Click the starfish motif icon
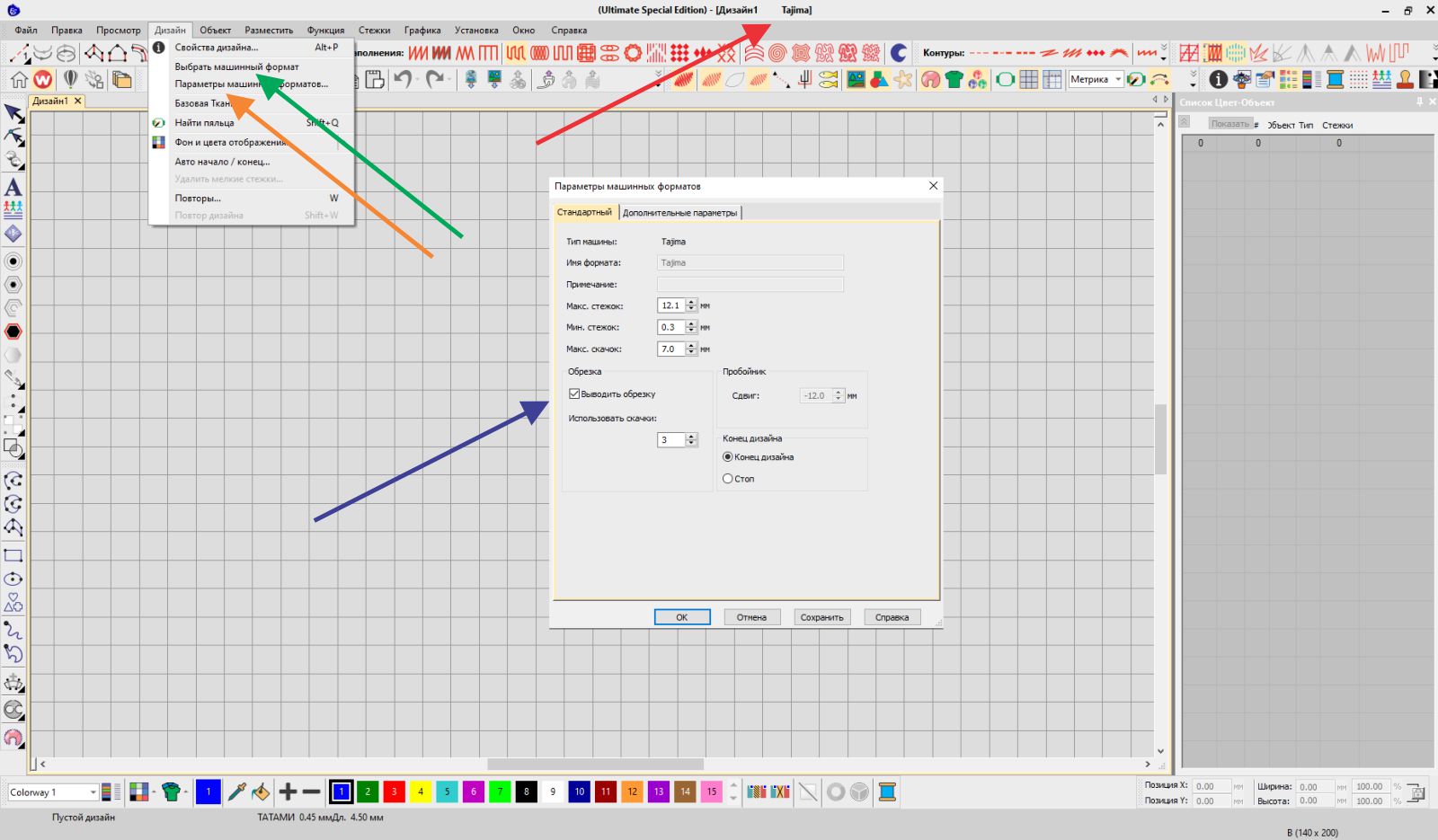This screenshot has width=1438, height=840. [x=903, y=79]
